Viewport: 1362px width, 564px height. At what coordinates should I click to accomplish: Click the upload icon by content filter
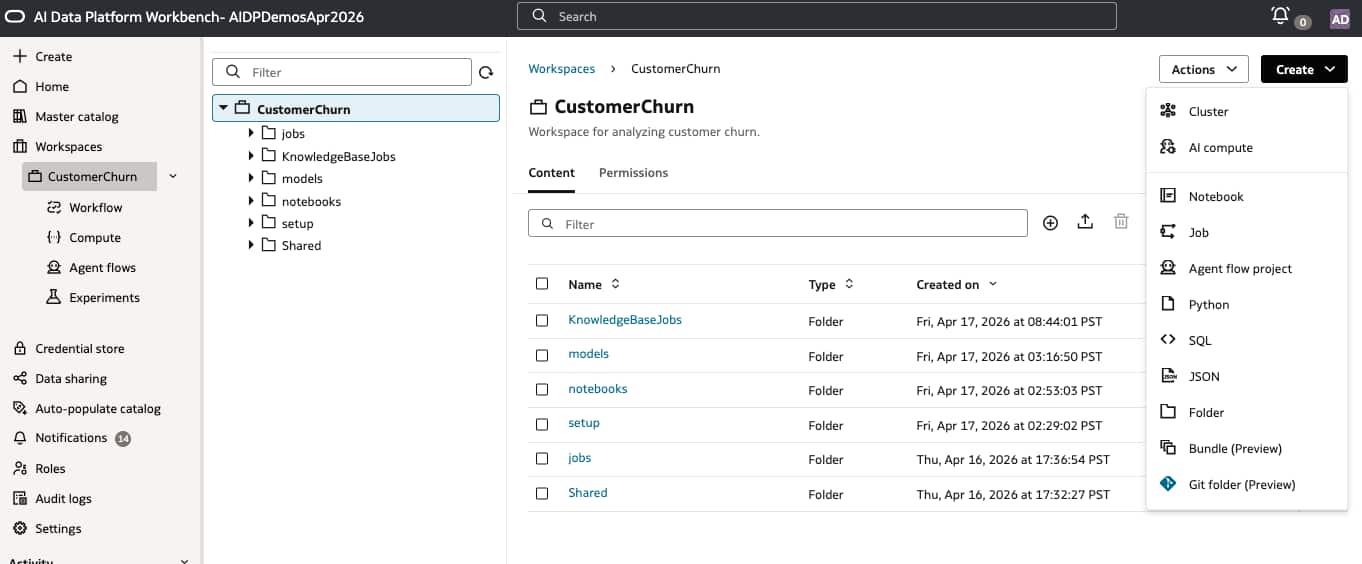tap(1085, 222)
